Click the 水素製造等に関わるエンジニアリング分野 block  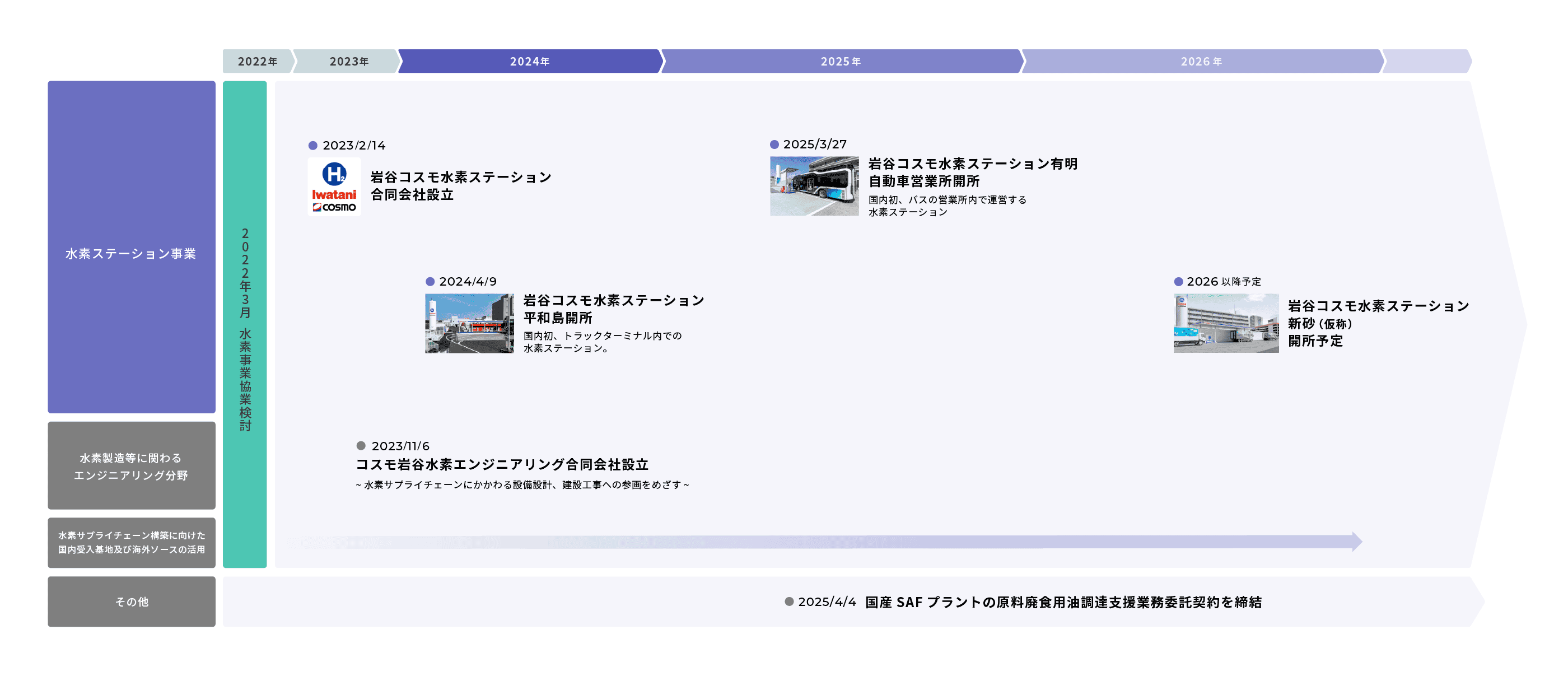coord(132,466)
